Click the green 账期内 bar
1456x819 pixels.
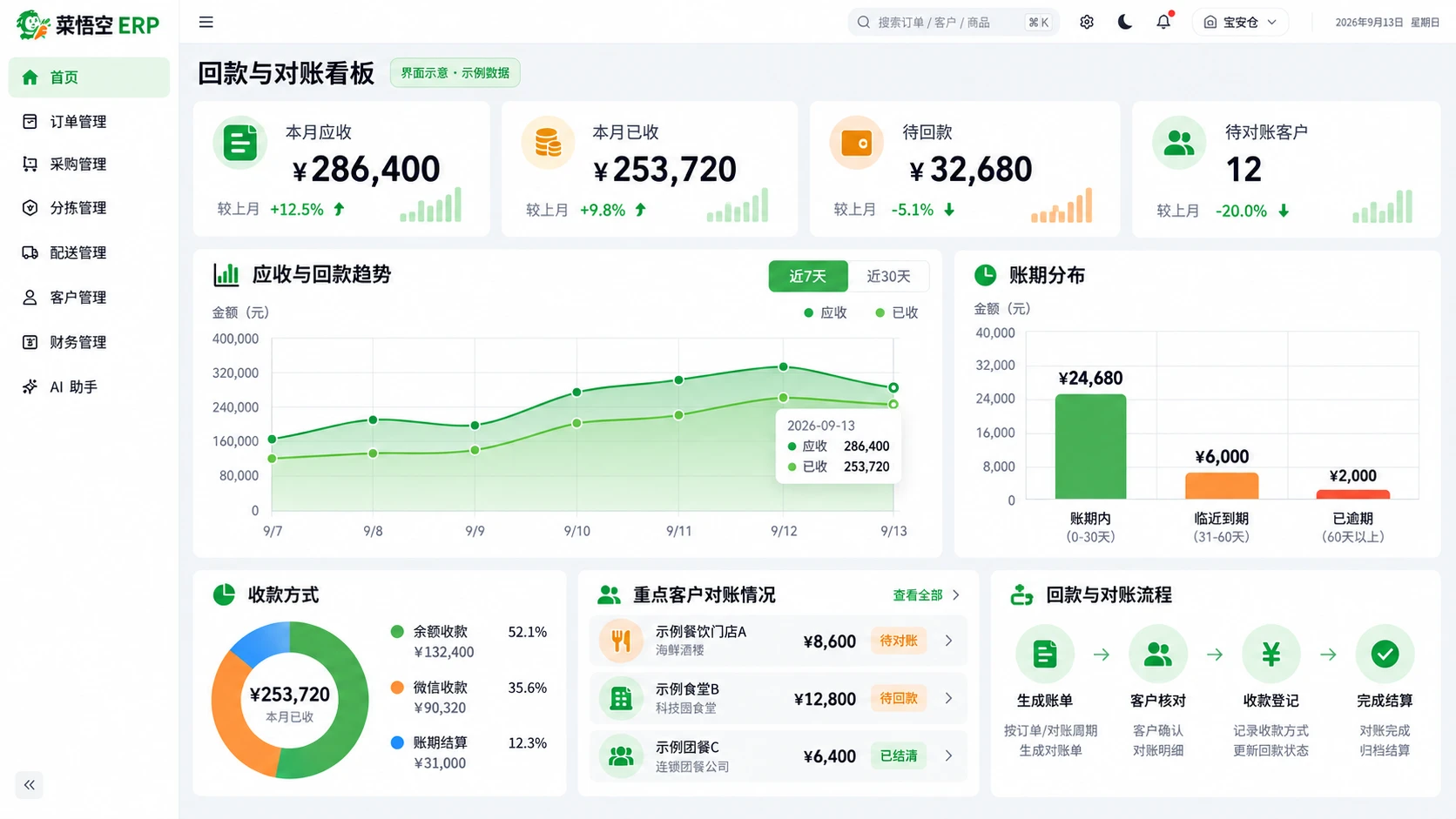[x=1090, y=446]
